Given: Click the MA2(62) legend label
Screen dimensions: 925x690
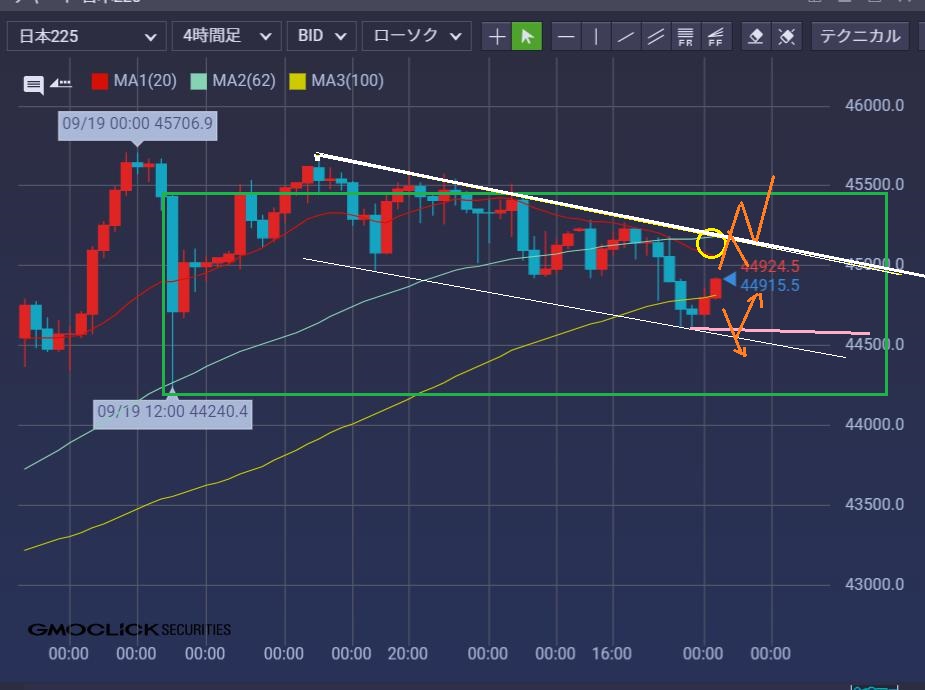Looking at the screenshot, I should 244,81.
